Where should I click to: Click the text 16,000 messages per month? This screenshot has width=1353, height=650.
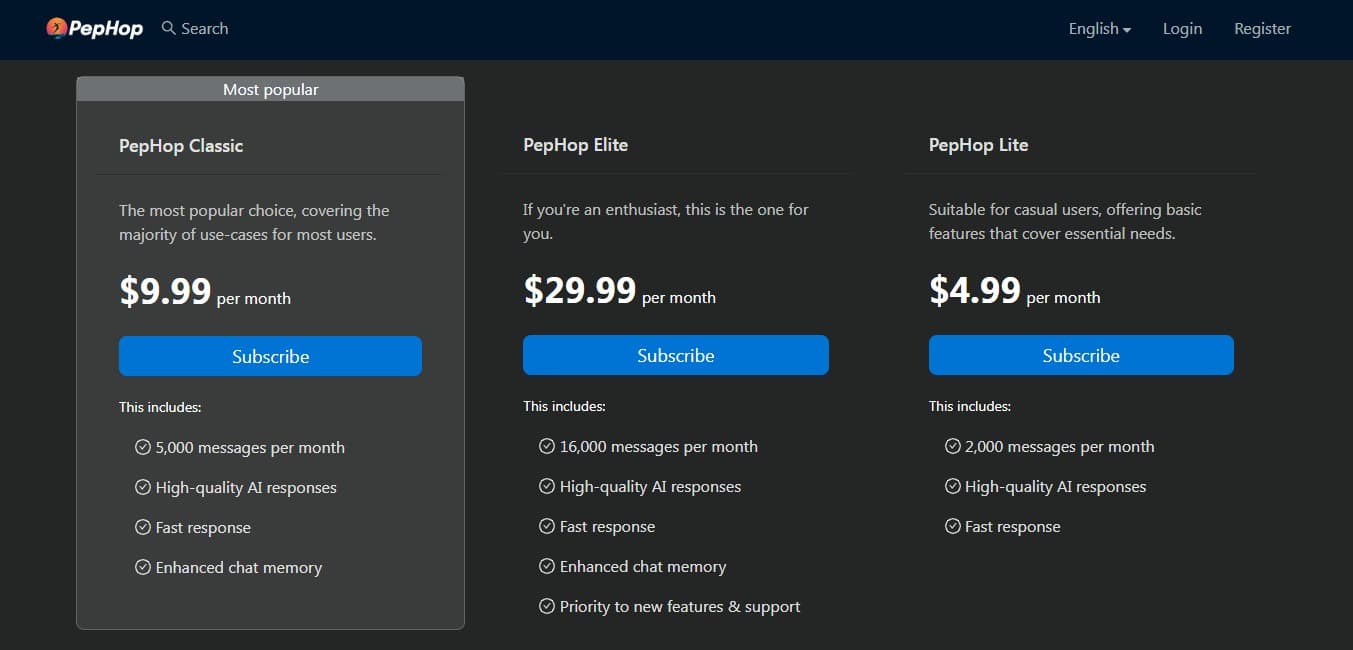659,447
